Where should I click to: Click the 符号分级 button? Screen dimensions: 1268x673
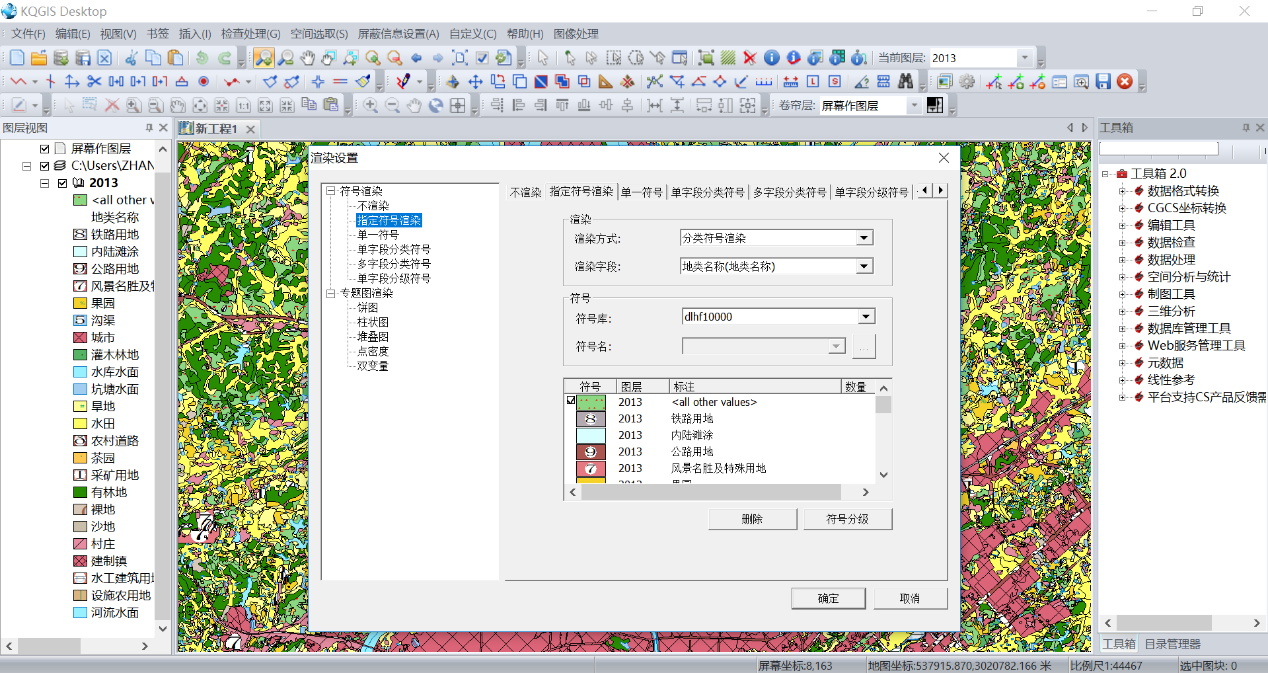847,519
